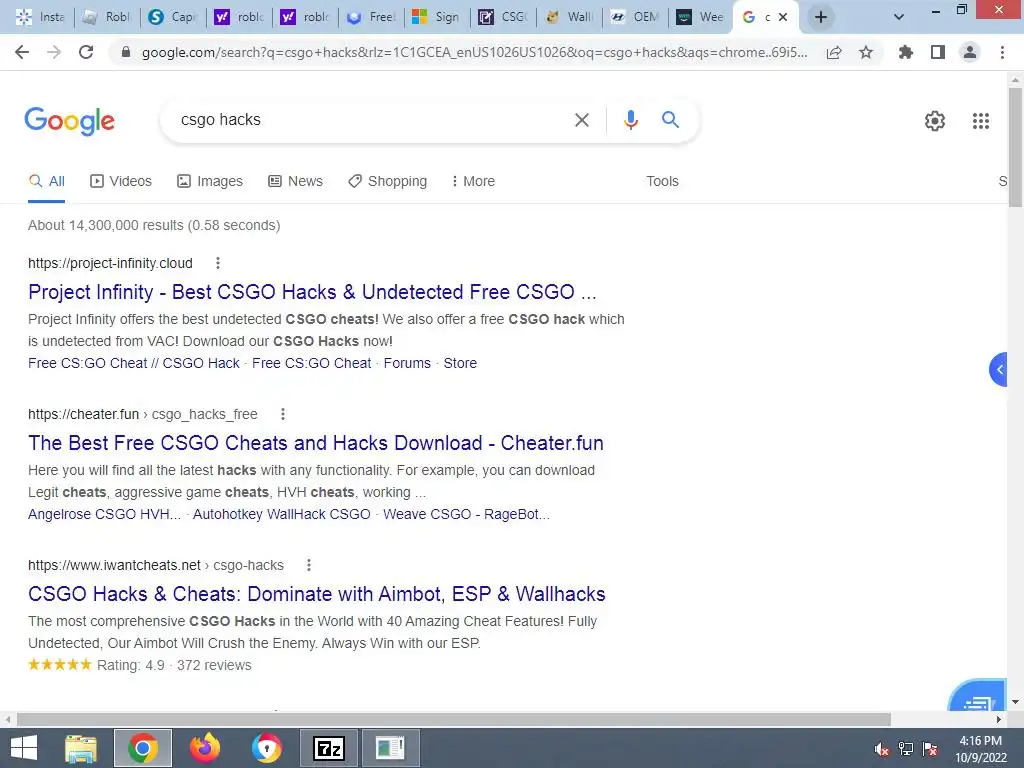The width and height of the screenshot is (1024, 768).
Task: Click the search query input field
Action: [372, 120]
